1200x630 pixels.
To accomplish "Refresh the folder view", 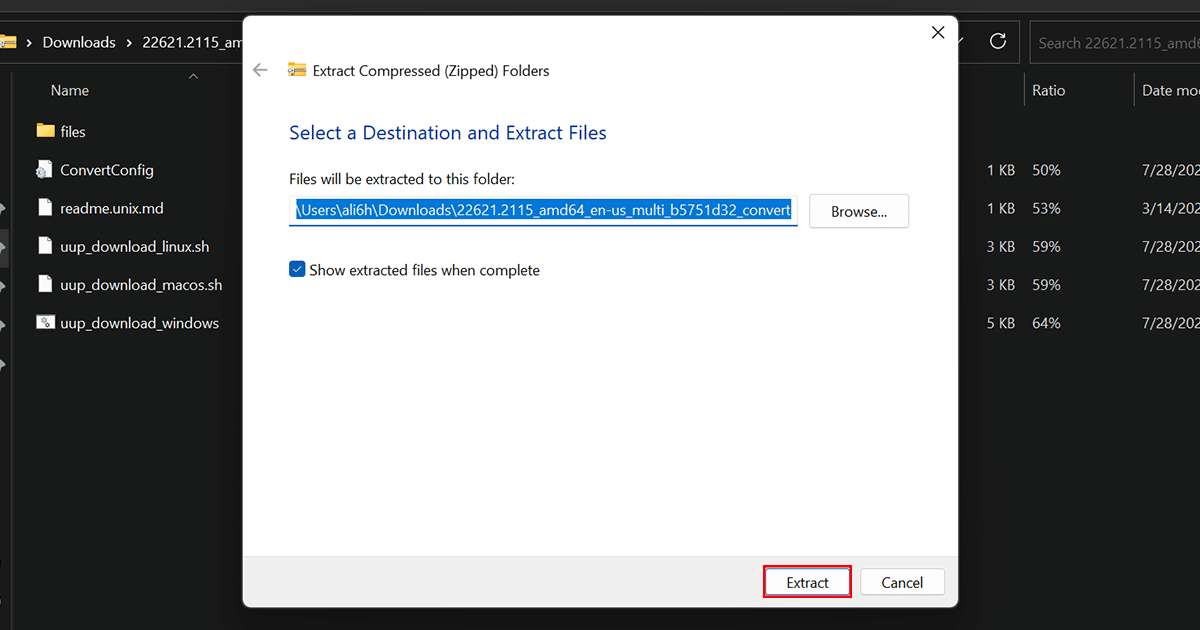I will tap(997, 42).
